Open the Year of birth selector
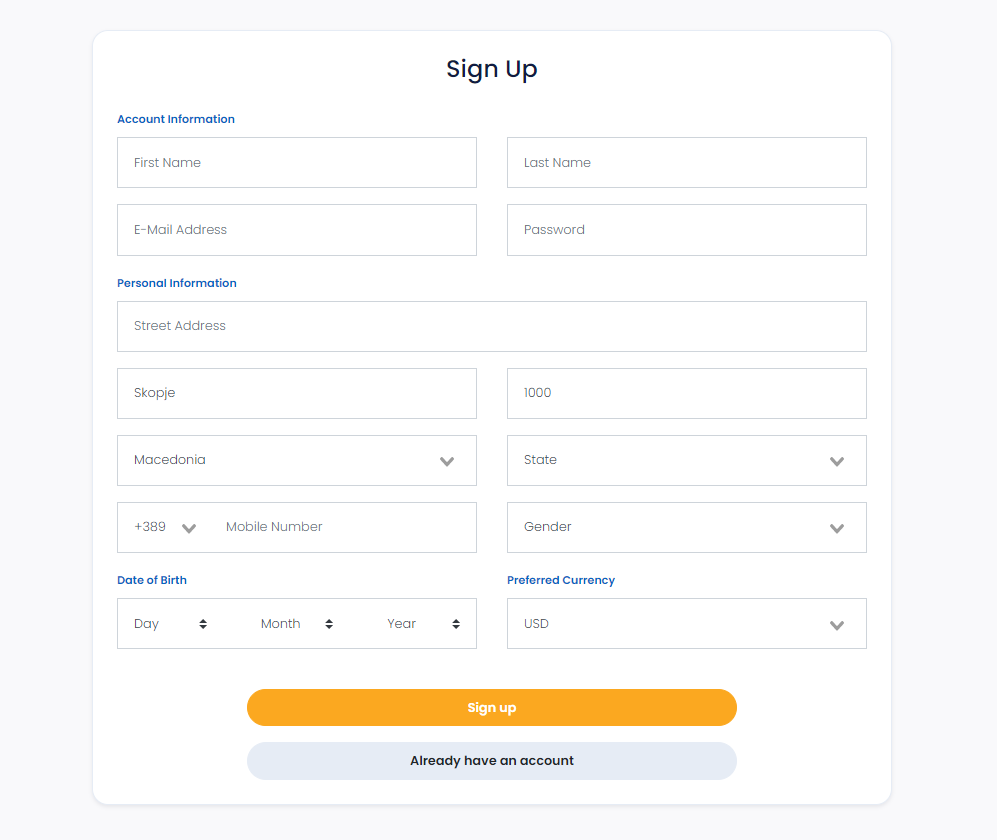The image size is (997, 840). click(423, 624)
